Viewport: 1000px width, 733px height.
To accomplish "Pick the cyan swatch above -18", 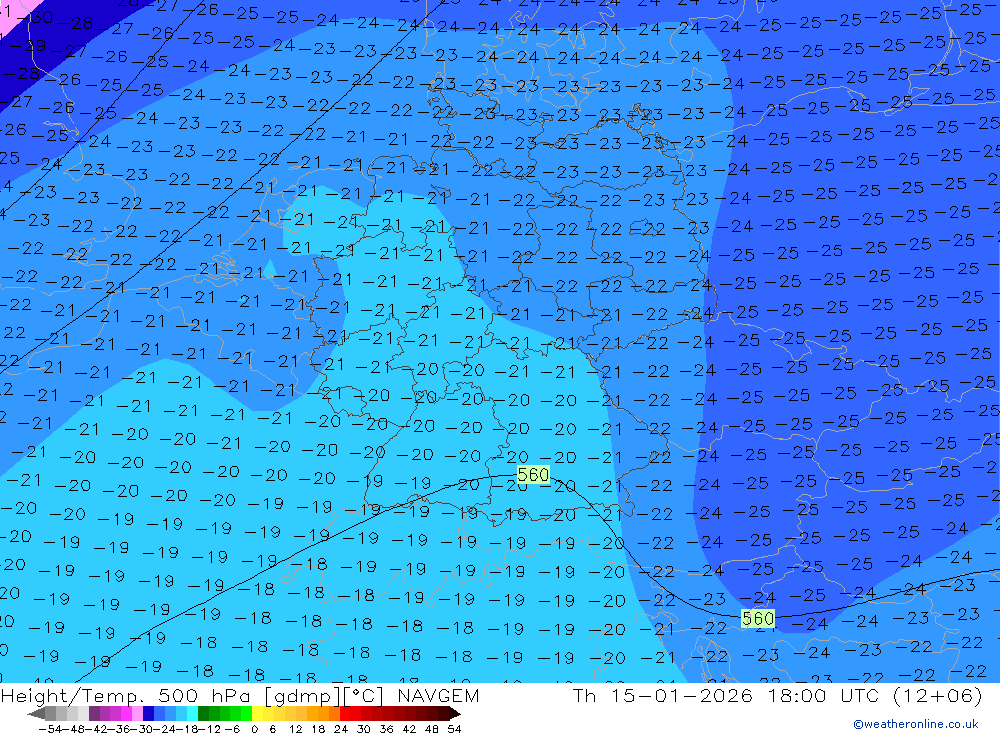I will (192, 713).
